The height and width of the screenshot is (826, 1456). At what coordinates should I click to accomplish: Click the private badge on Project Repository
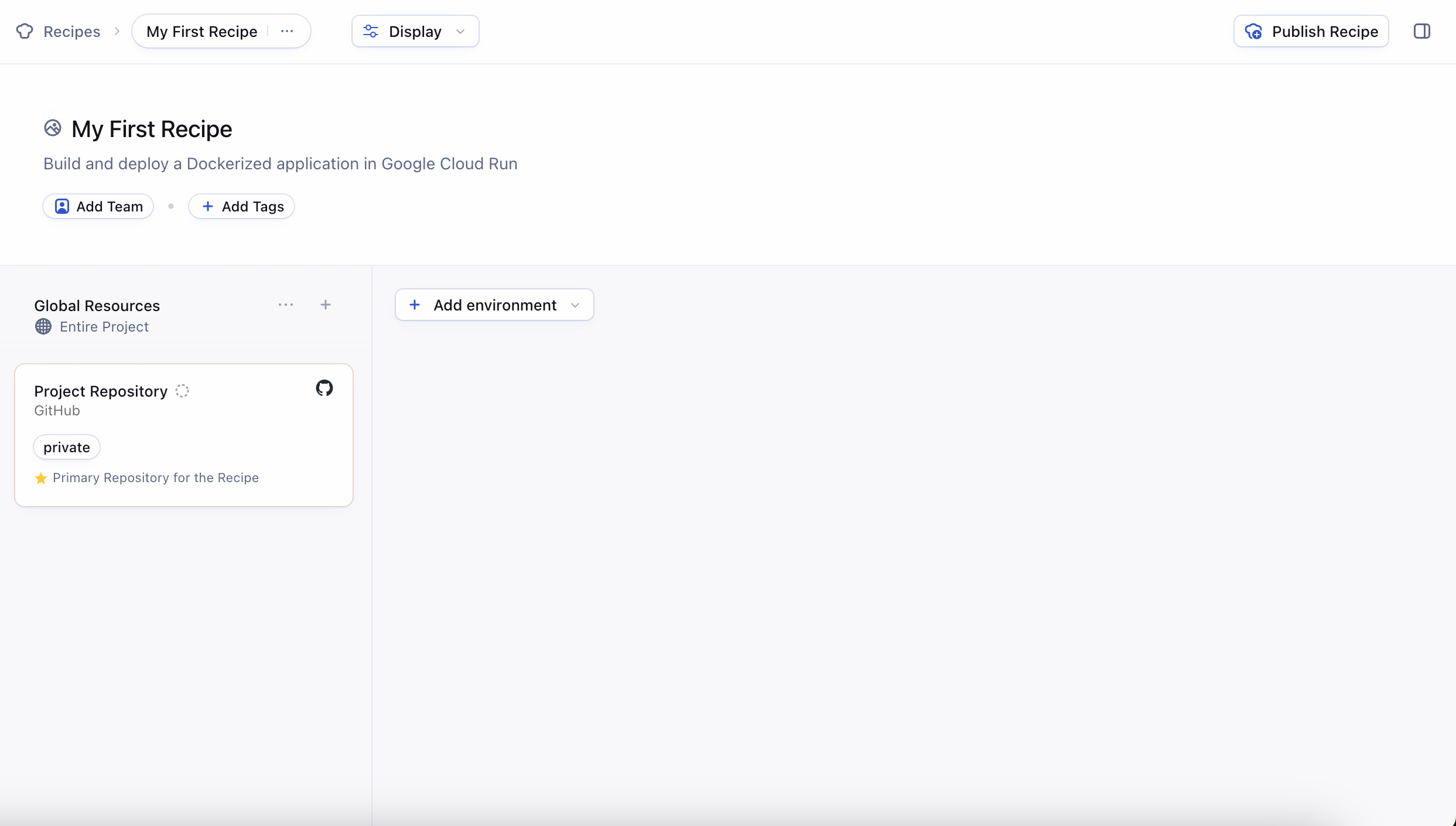[x=67, y=447]
